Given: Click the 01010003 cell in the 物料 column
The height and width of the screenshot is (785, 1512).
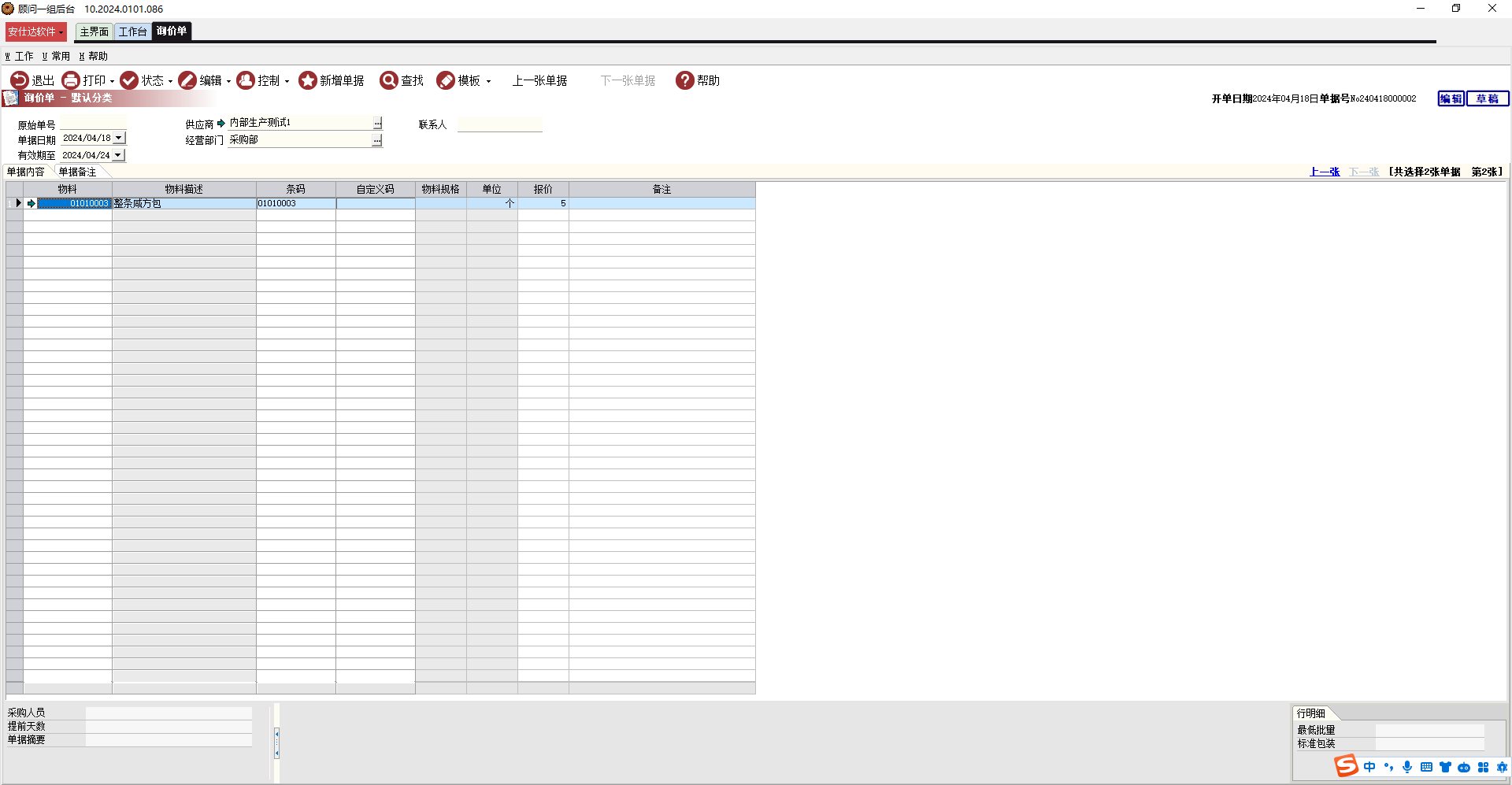Looking at the screenshot, I should [74, 203].
